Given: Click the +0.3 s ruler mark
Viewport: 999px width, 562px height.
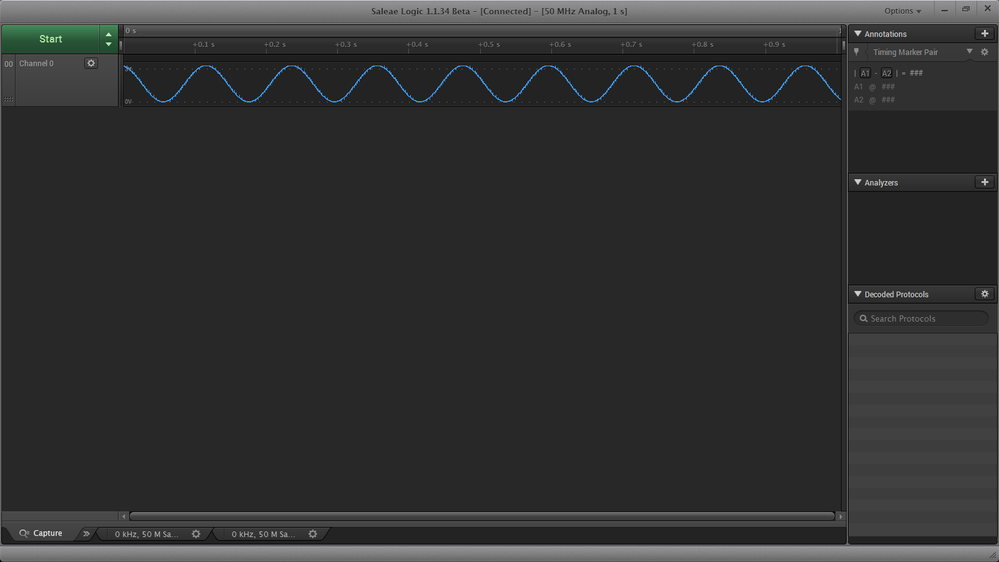Looking at the screenshot, I should (x=346, y=45).
